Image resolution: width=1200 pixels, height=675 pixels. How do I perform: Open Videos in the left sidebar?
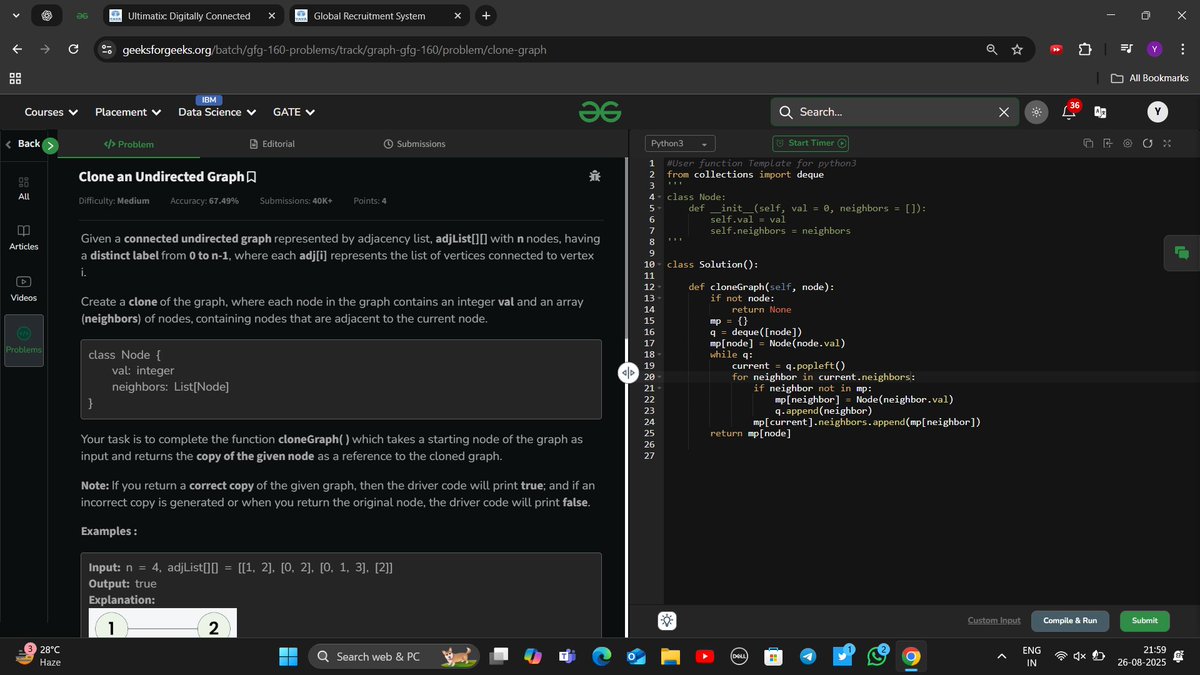[24, 289]
